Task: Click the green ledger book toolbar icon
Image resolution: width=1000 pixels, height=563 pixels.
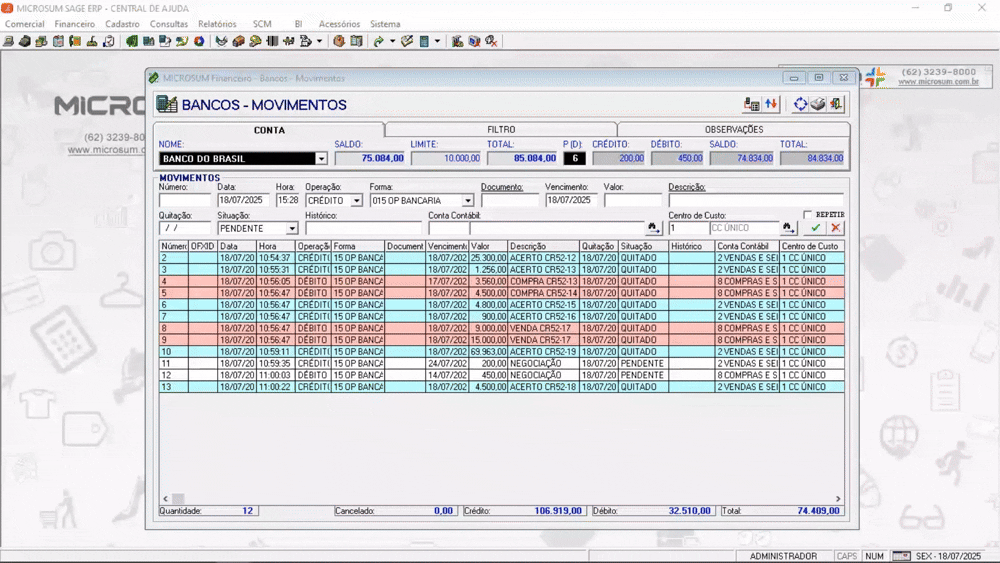Action: click(x=131, y=41)
